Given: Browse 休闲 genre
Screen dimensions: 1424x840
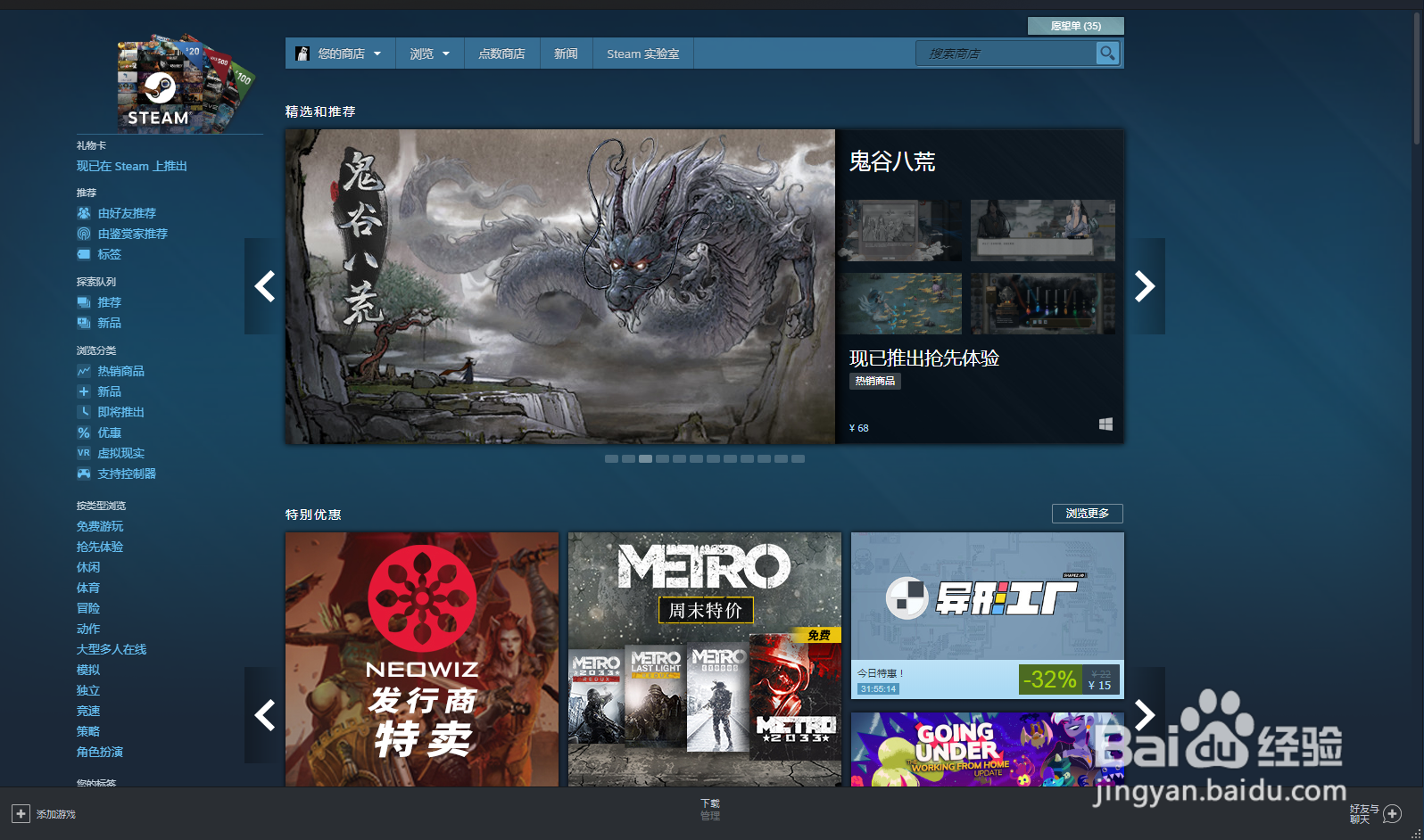Looking at the screenshot, I should click(88, 567).
